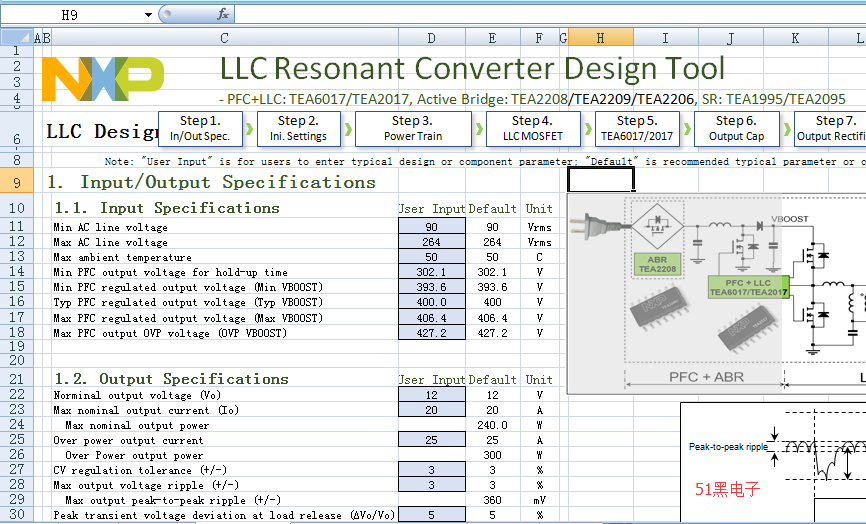Select row 21 header

16,379
